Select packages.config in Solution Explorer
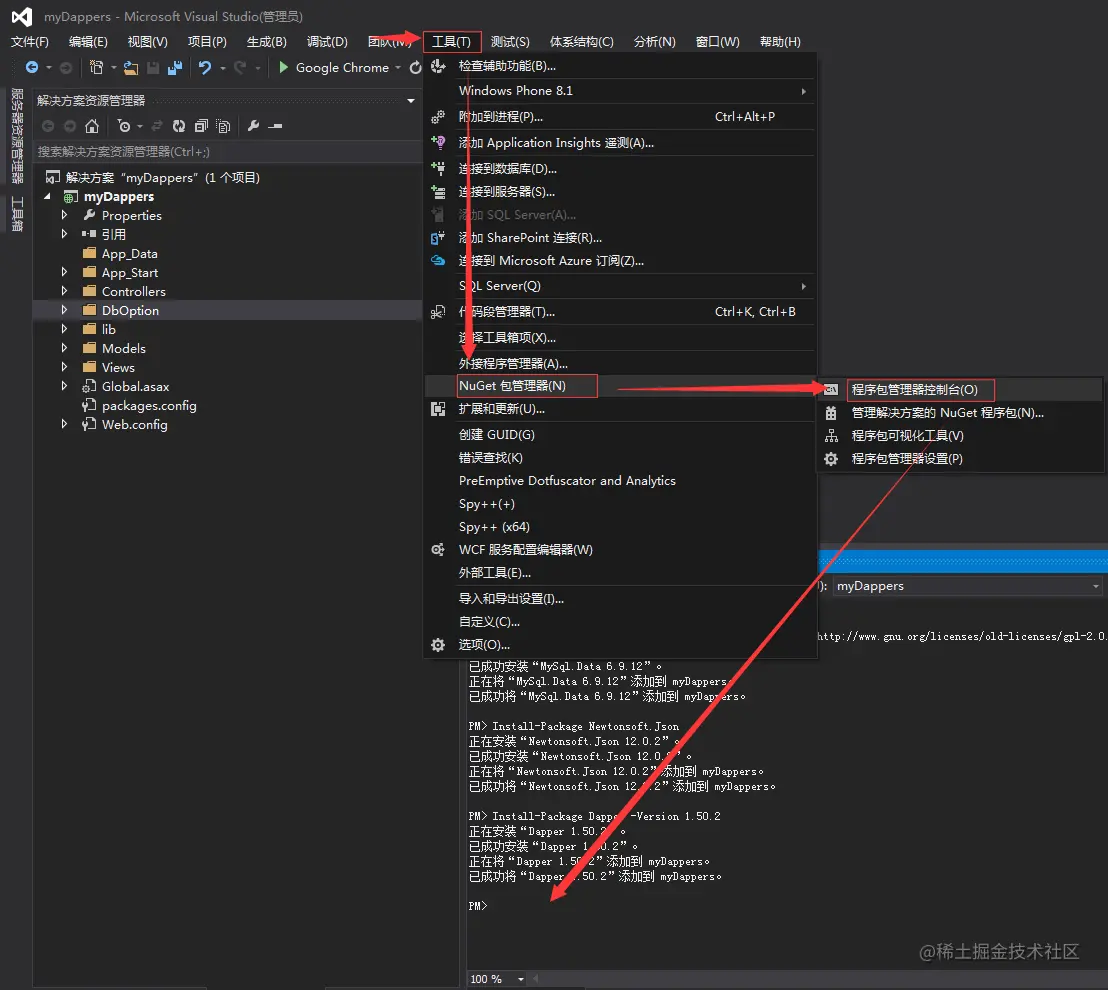 (148, 406)
